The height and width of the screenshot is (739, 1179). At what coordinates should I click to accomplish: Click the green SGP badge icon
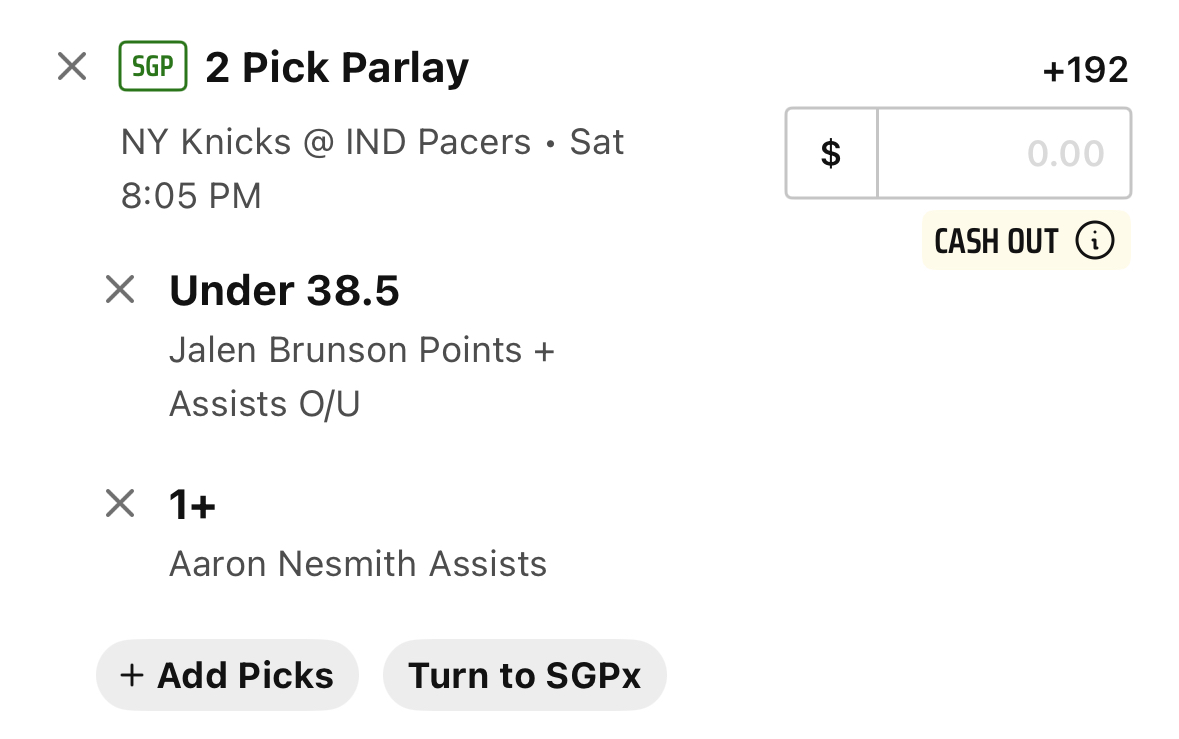click(153, 66)
